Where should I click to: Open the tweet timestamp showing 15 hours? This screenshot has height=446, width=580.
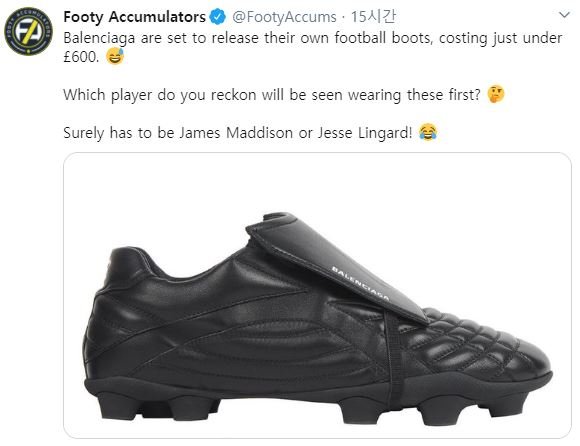pos(373,17)
